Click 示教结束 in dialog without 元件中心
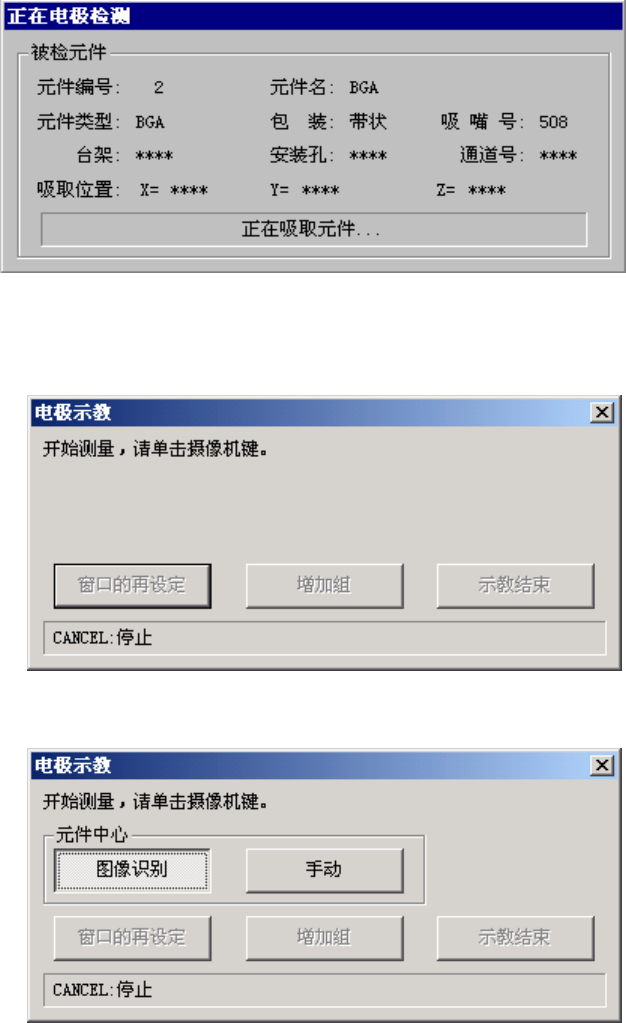Image resolution: width=626 pixels, height=1023 pixels. pyautogui.click(x=515, y=586)
